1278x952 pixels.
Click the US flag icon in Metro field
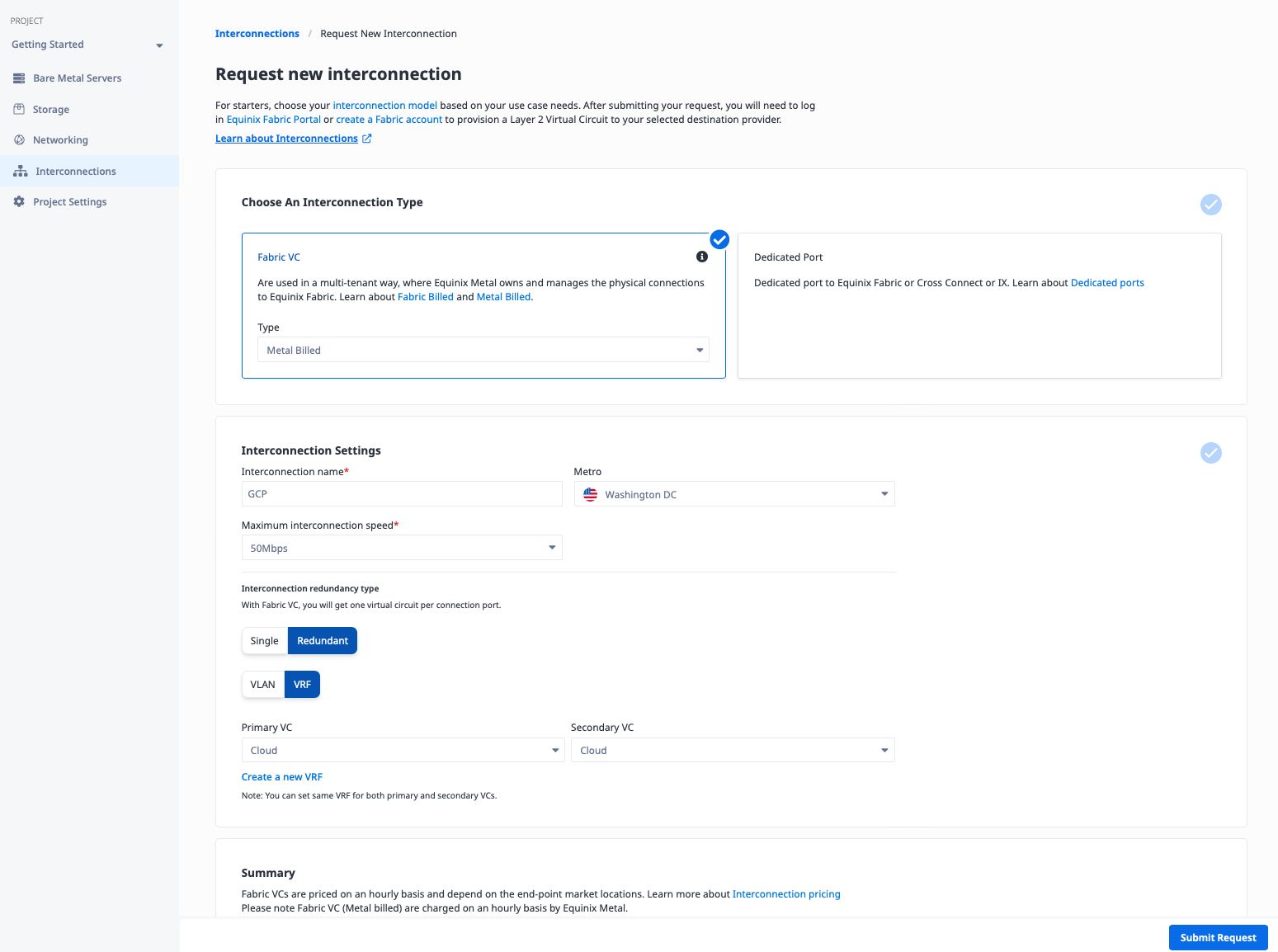591,494
